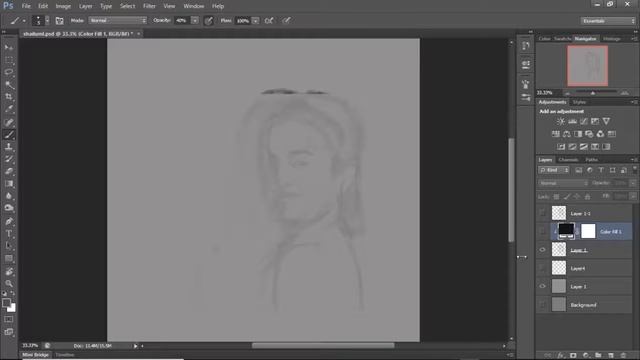The height and width of the screenshot is (360, 640).
Task: Select the Type tool
Action: 9,234
